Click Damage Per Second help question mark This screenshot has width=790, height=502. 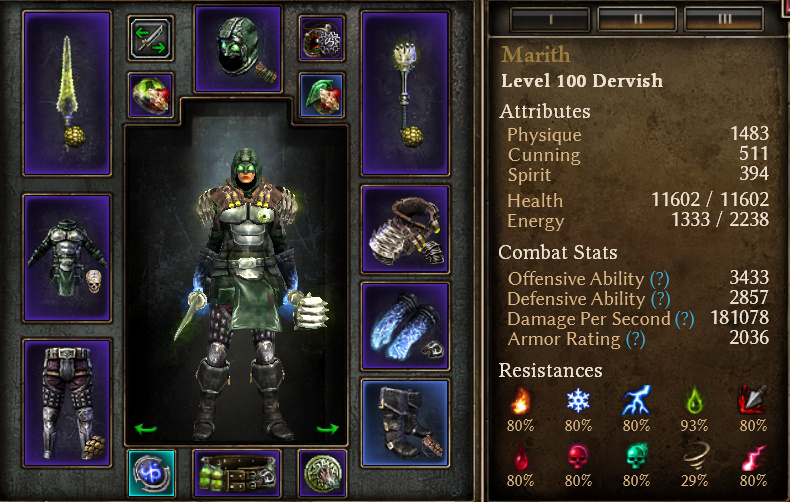click(x=684, y=319)
